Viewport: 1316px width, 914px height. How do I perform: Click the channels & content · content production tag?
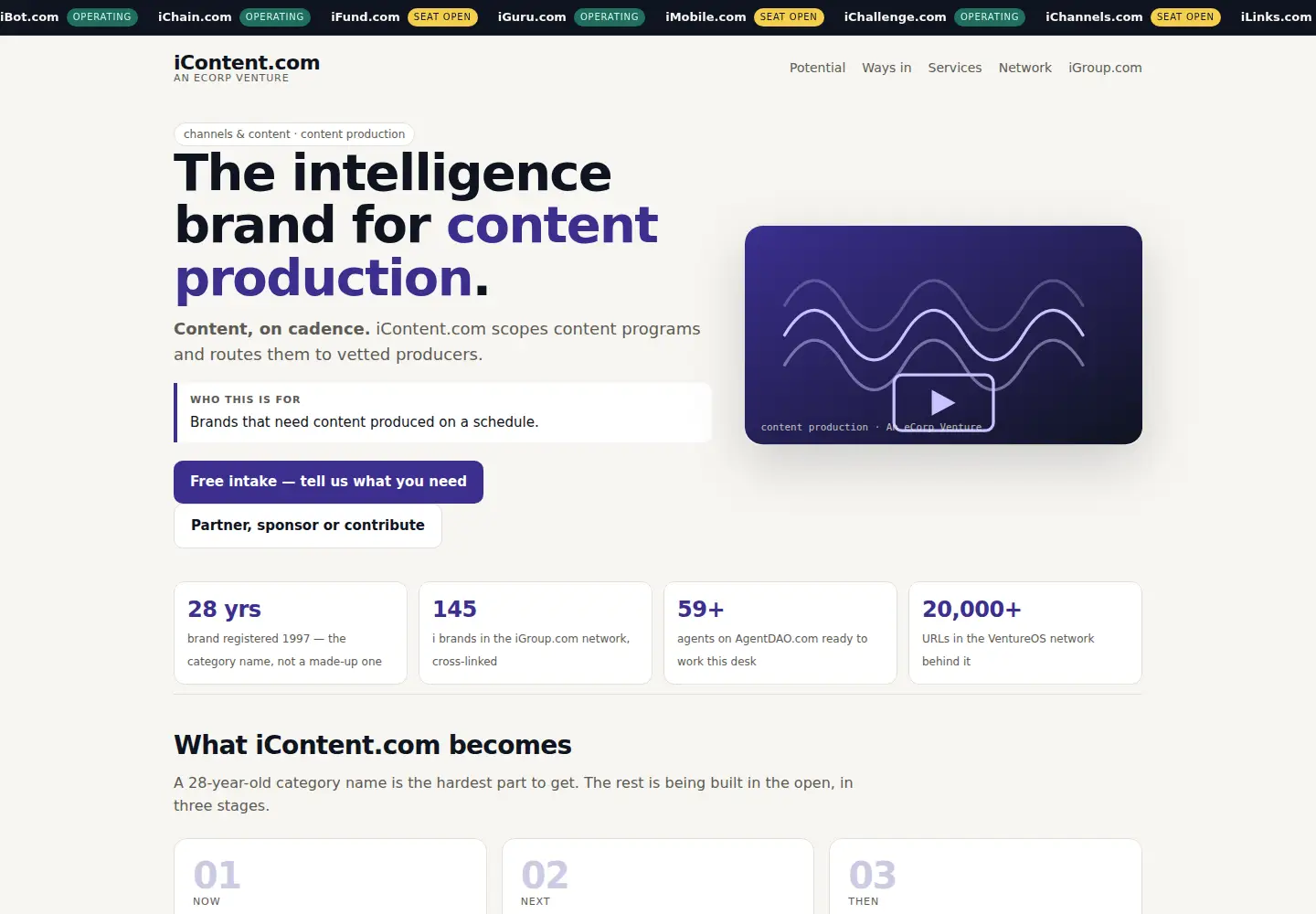point(294,134)
